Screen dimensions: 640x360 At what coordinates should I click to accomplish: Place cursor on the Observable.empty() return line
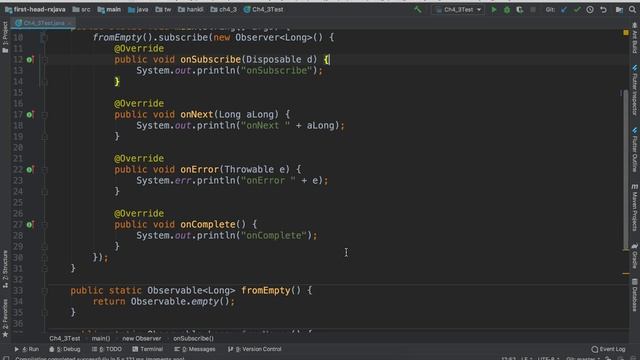coord(163,302)
